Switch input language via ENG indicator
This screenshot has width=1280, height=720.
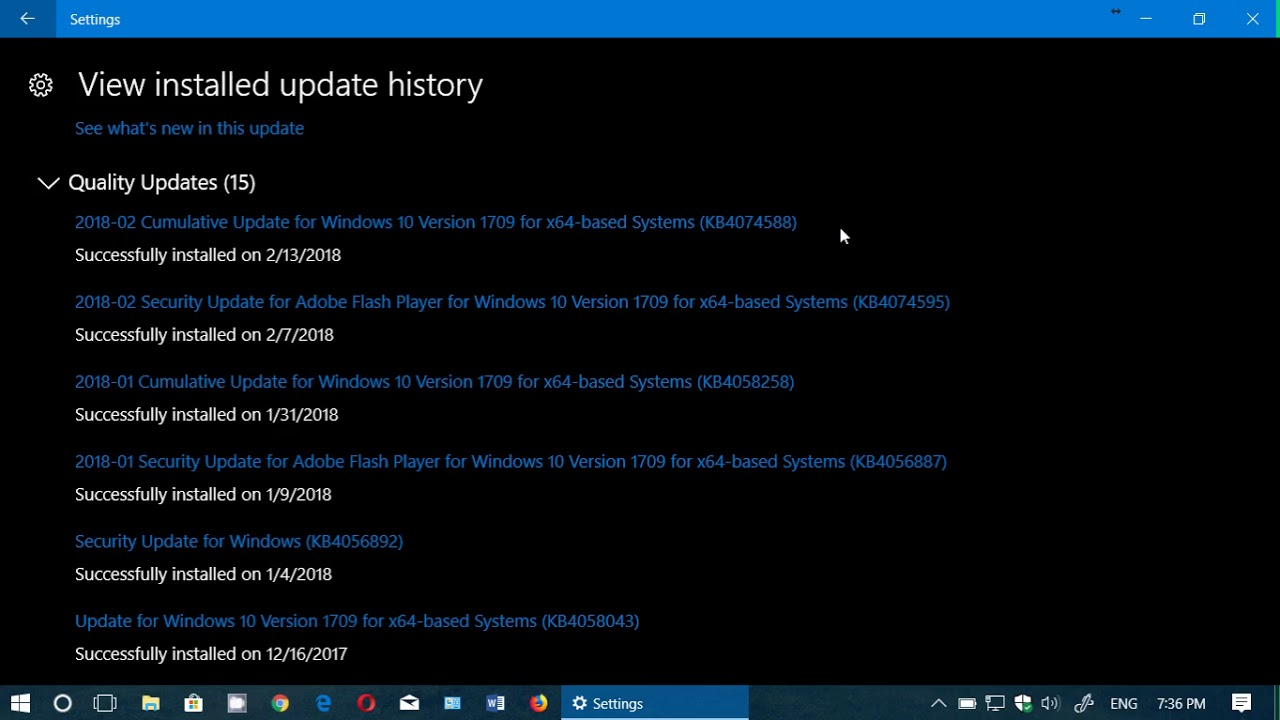(1124, 703)
